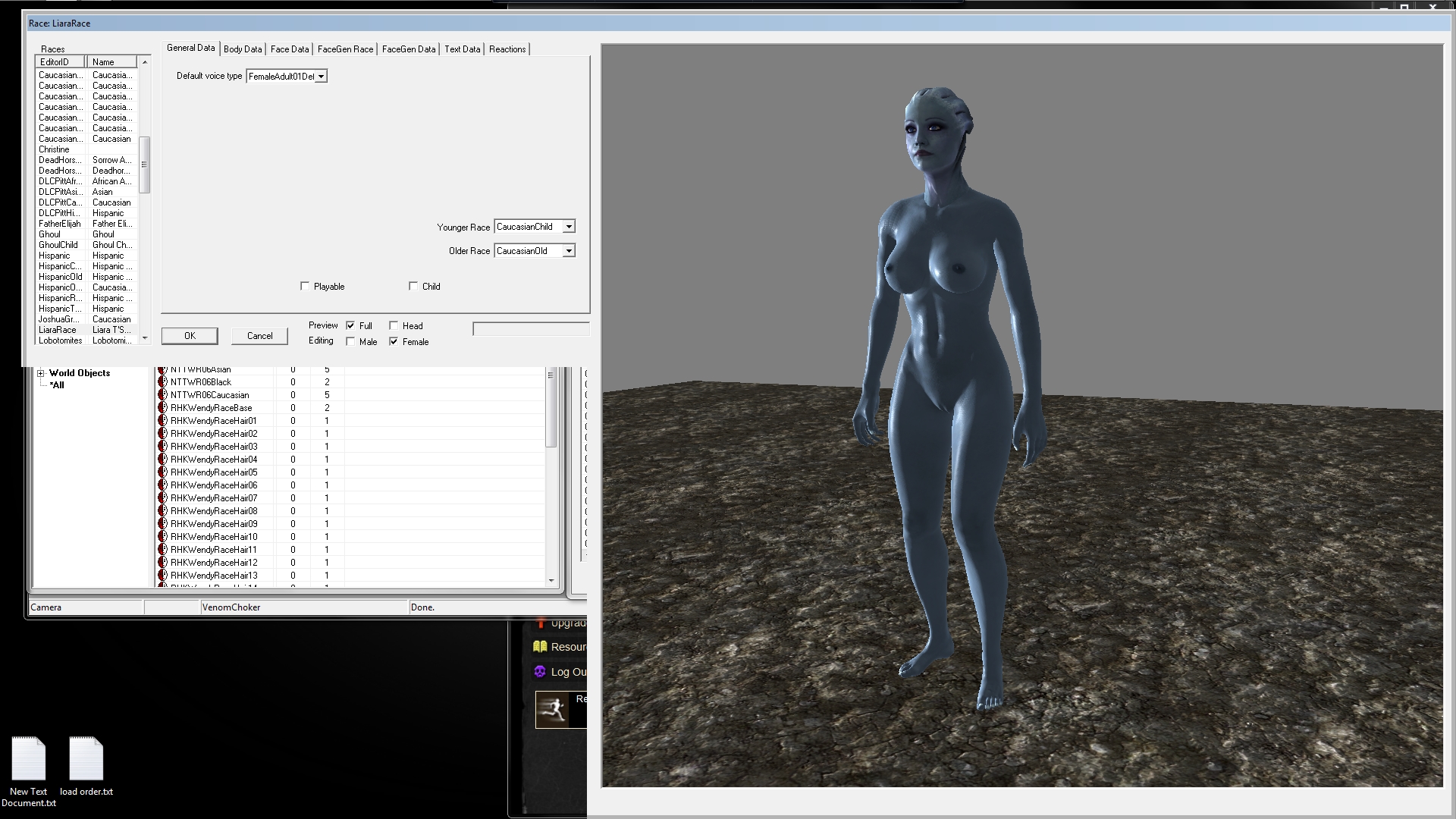The image size is (1456, 819).
Task: Go to the FaceGen Data tab
Action: (409, 49)
